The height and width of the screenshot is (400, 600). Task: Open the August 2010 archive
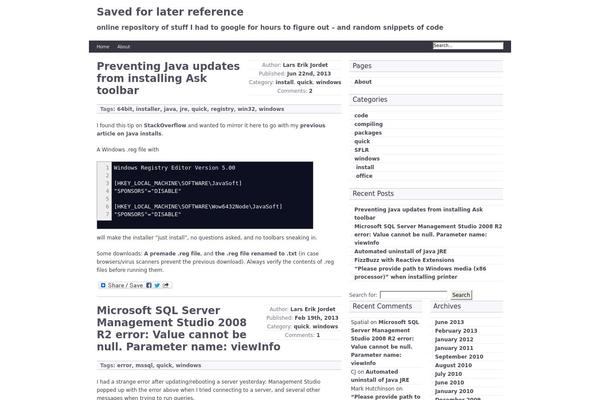coord(453,366)
